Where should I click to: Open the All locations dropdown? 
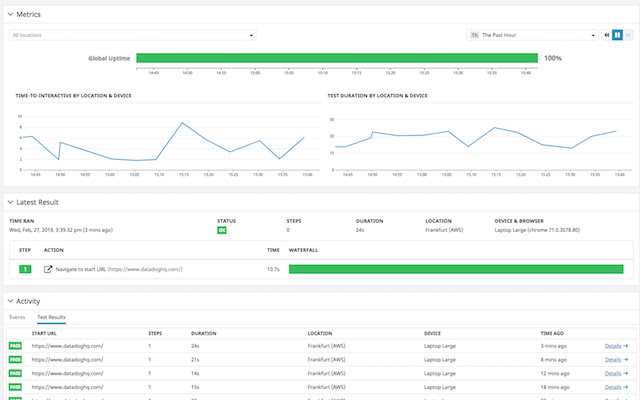(x=132, y=35)
